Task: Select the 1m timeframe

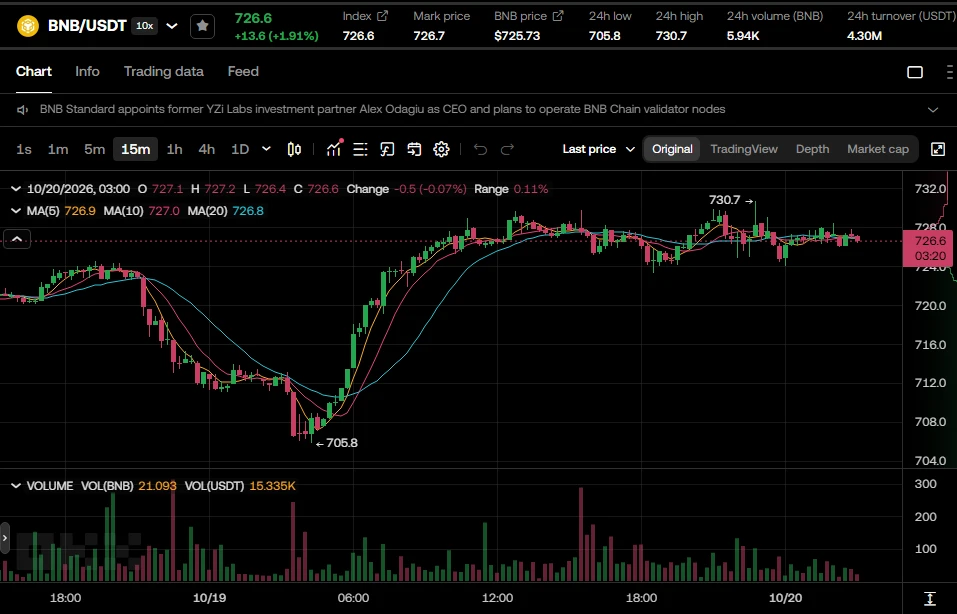Action: pyautogui.click(x=58, y=149)
